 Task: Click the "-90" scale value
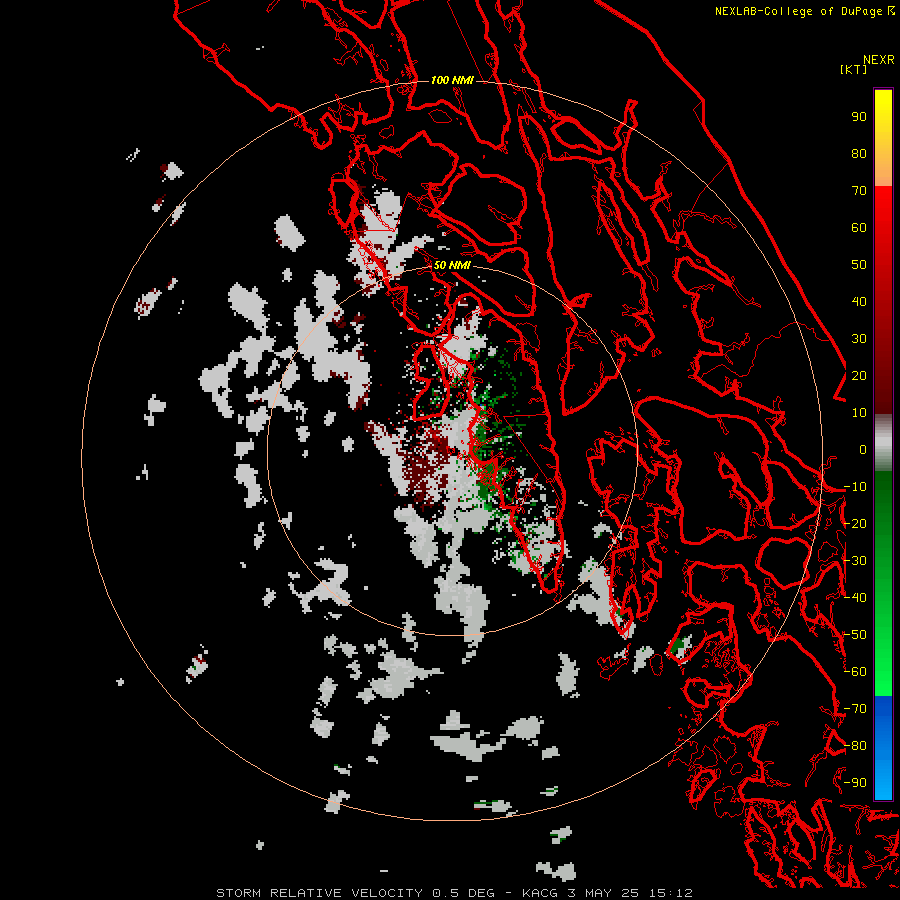point(855,783)
